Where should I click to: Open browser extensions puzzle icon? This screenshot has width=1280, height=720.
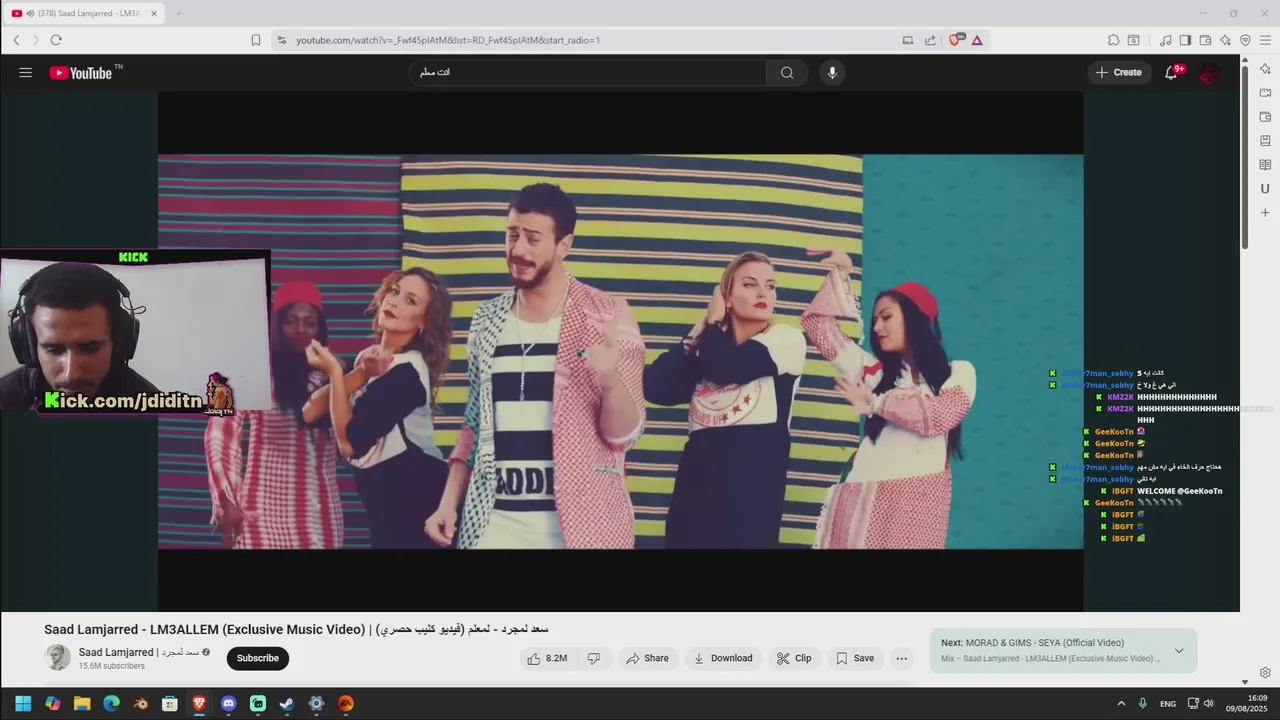[1113, 40]
